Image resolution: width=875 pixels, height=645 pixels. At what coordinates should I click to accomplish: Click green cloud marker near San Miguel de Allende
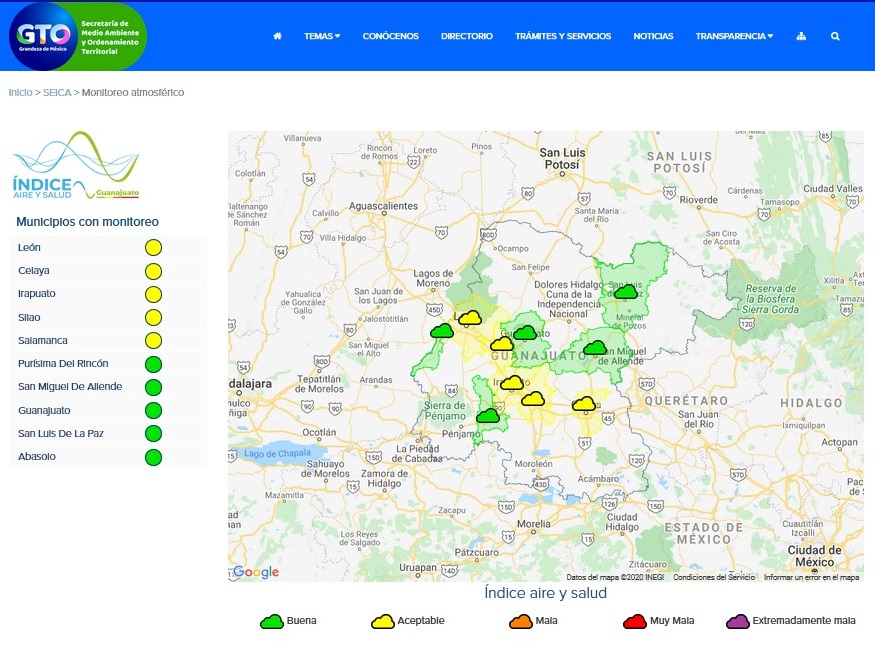(x=595, y=348)
